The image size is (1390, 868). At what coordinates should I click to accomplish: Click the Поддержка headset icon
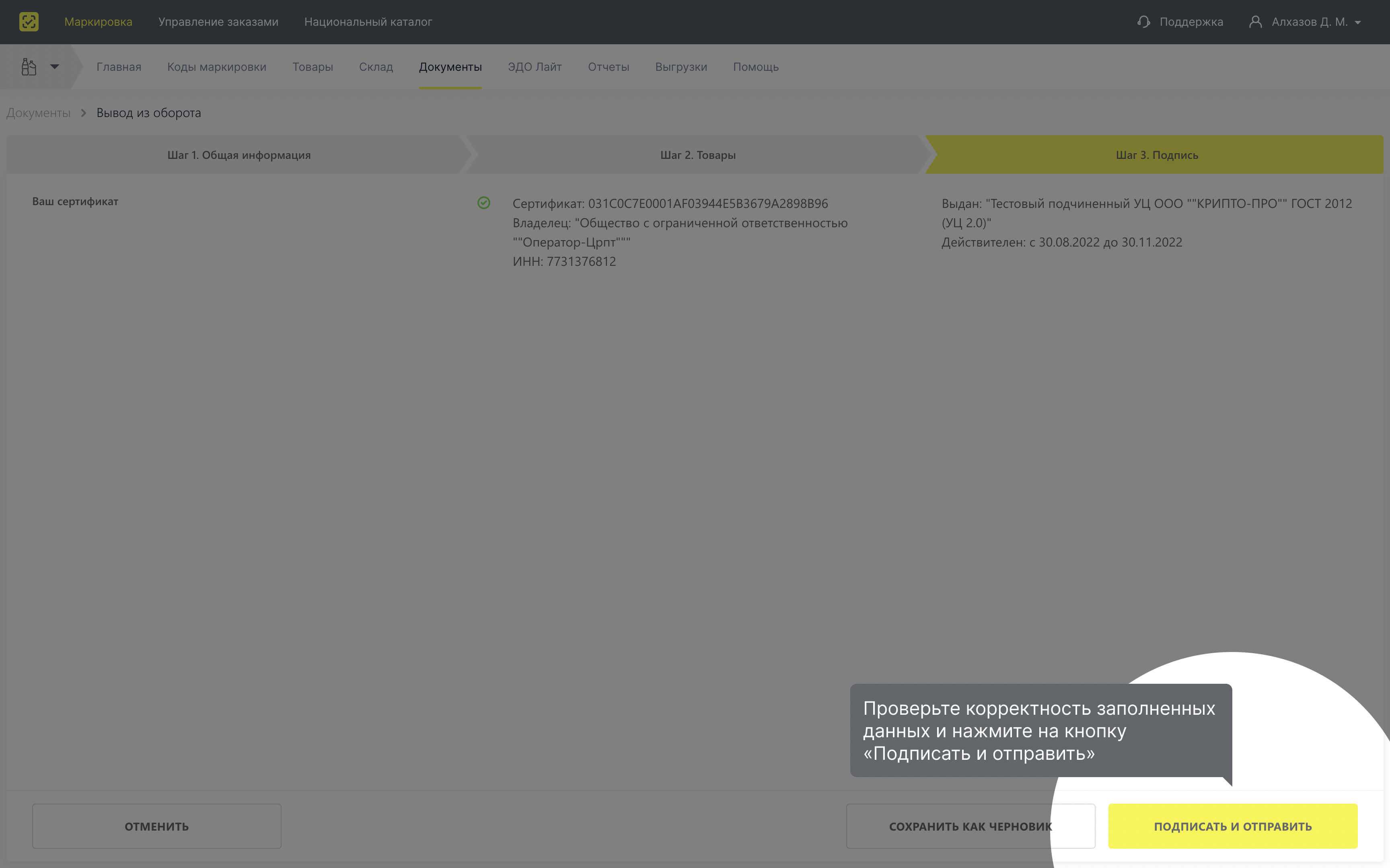(1143, 22)
